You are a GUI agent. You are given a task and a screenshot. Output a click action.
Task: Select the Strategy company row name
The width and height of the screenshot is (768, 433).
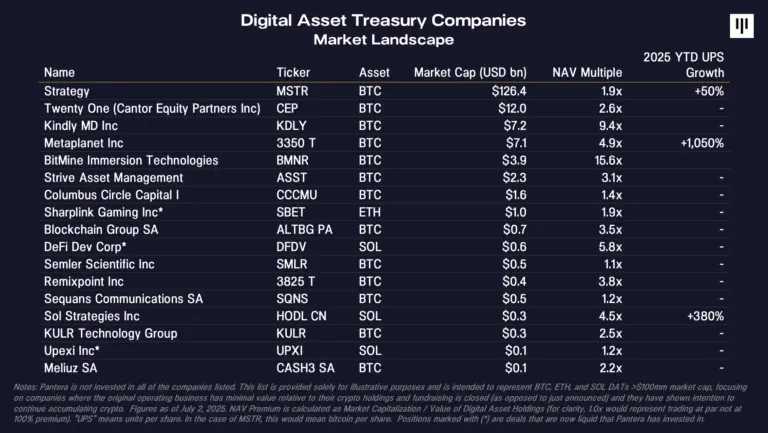point(67,91)
